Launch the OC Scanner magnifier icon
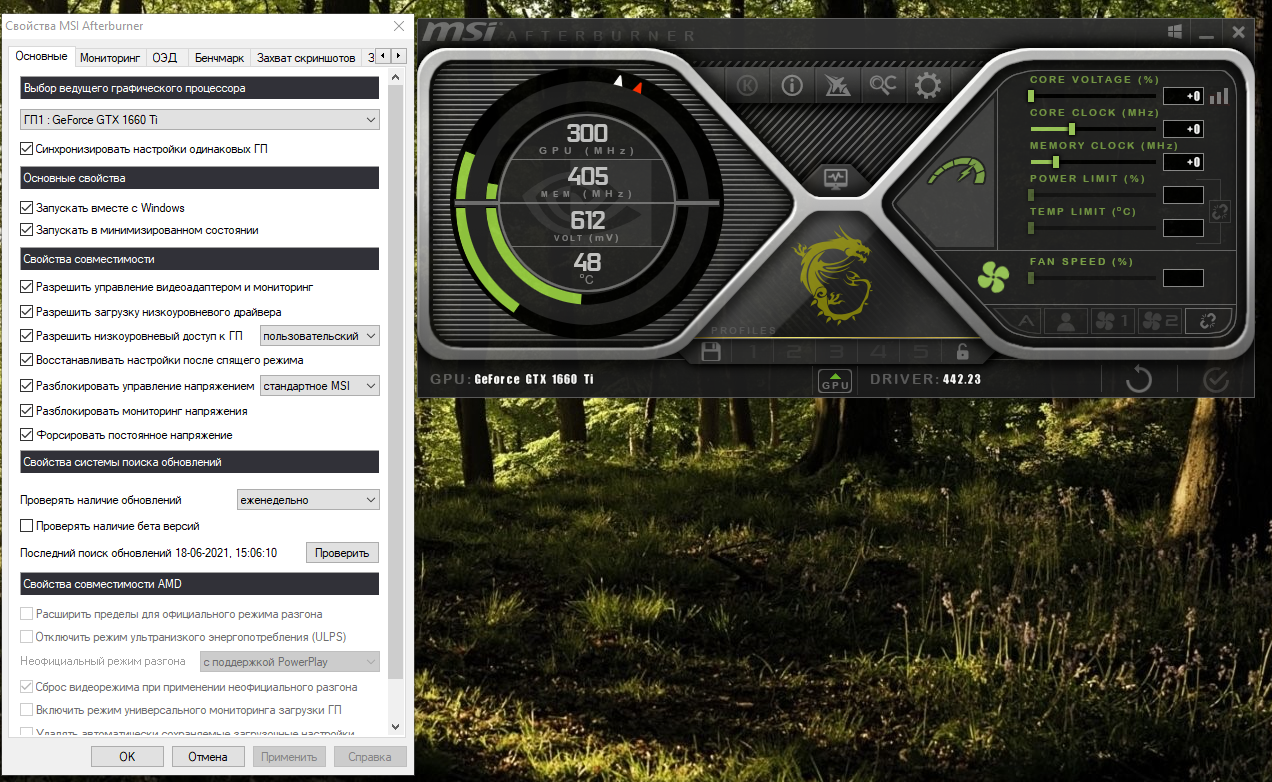The image size is (1272, 782). point(882,85)
